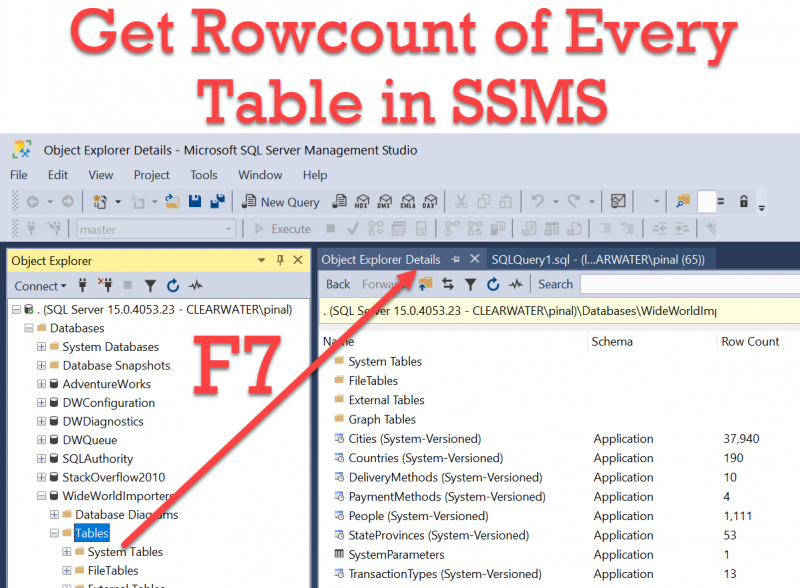
Task: Click the Navigate Backward icon
Action: click(33, 202)
